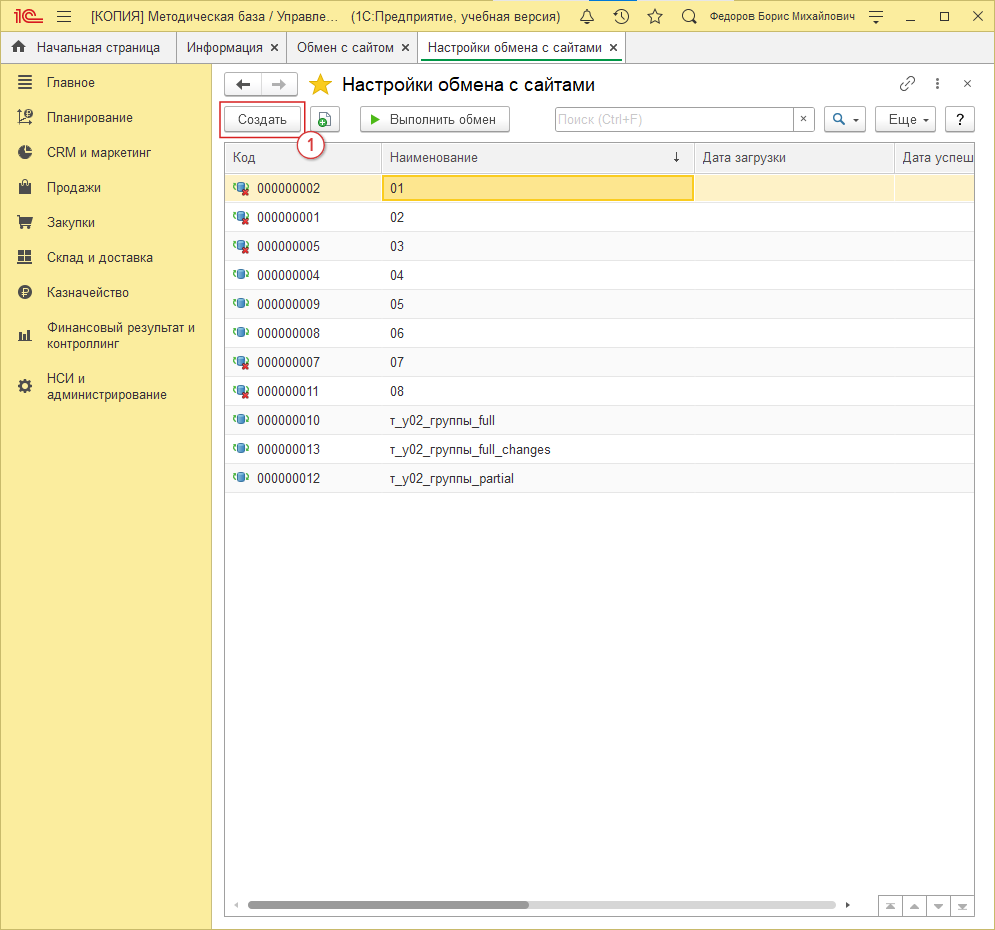Open service settings menu near username
This screenshot has height=930, width=995.
(876, 17)
